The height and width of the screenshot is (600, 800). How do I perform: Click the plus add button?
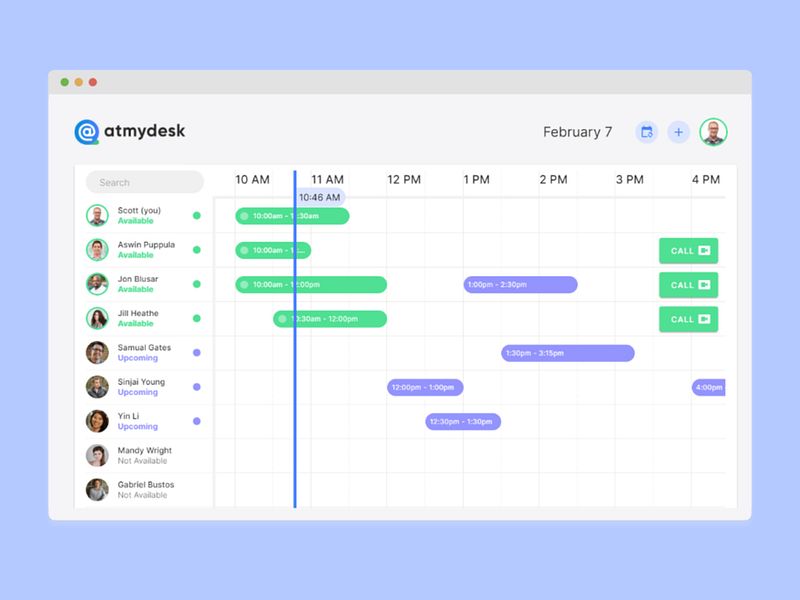(x=679, y=132)
